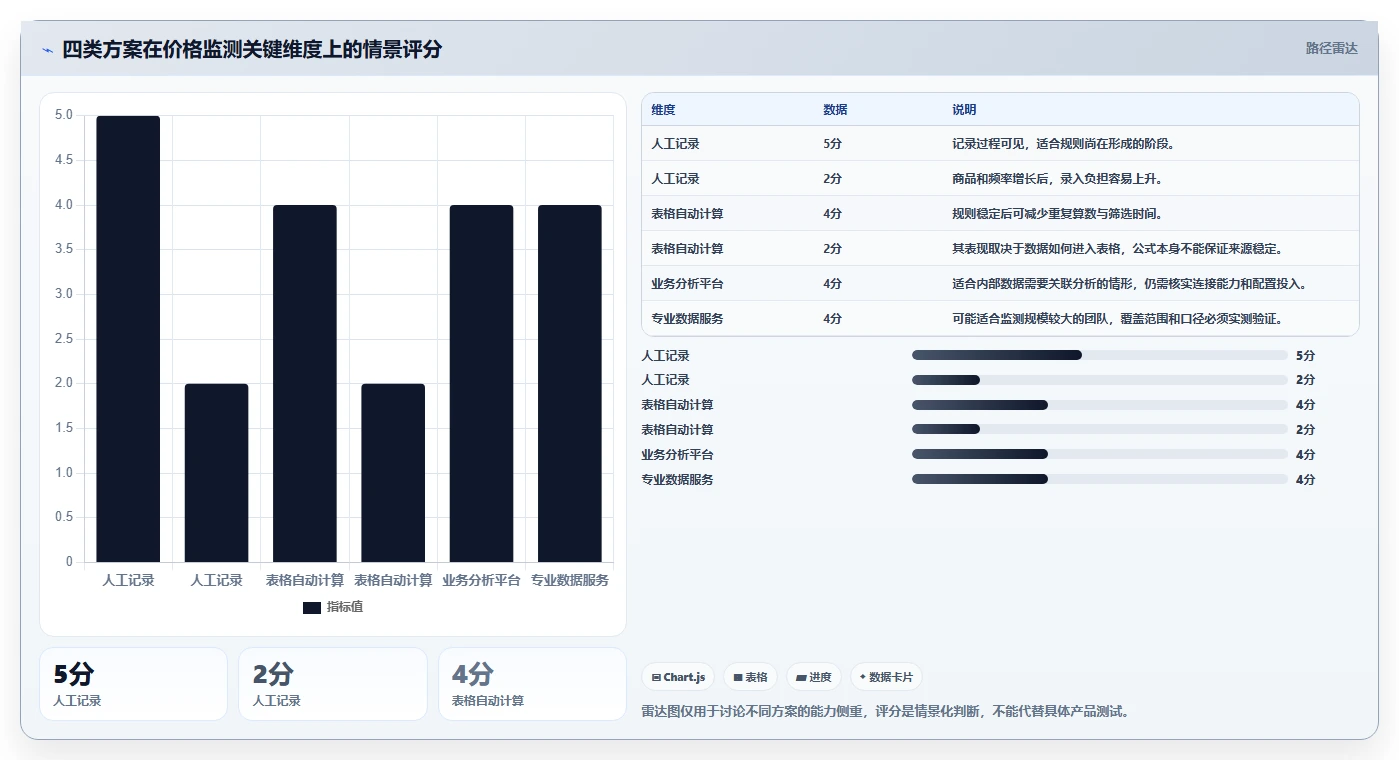
Task: Select the cell starting with 适合内部数据需要关联分析的情形
Action: [1129, 284]
